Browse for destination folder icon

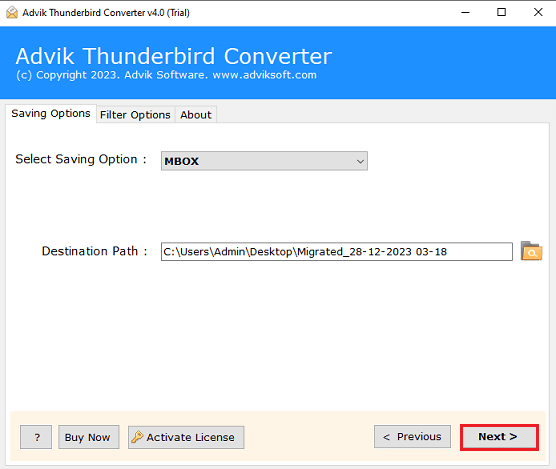tap(531, 251)
